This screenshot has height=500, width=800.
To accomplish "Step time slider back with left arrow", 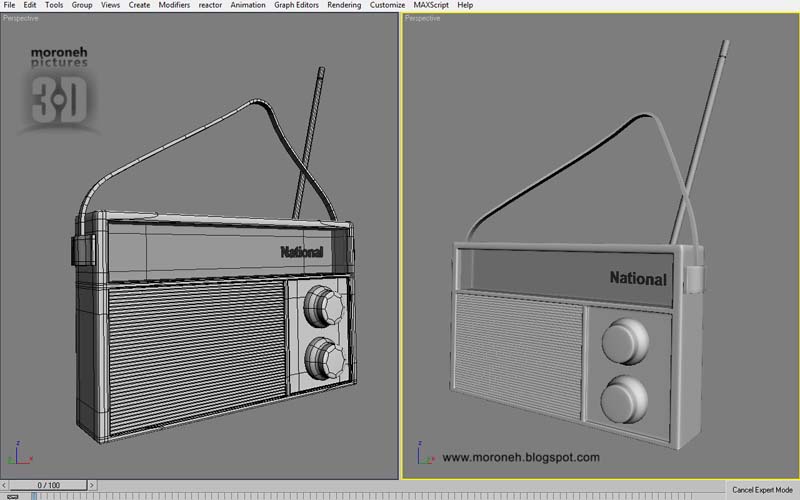I will [4, 485].
